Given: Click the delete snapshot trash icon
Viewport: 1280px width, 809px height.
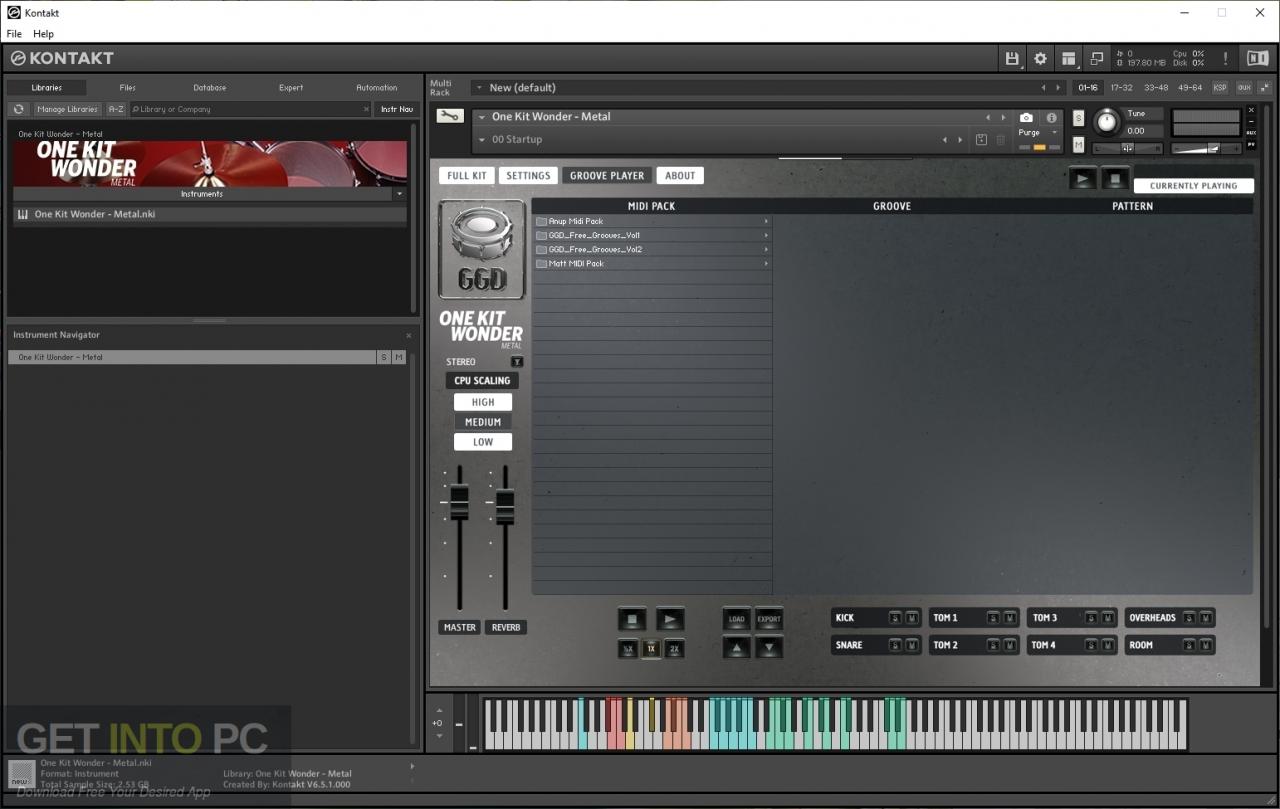Looking at the screenshot, I should pyautogui.click(x=1000, y=140).
